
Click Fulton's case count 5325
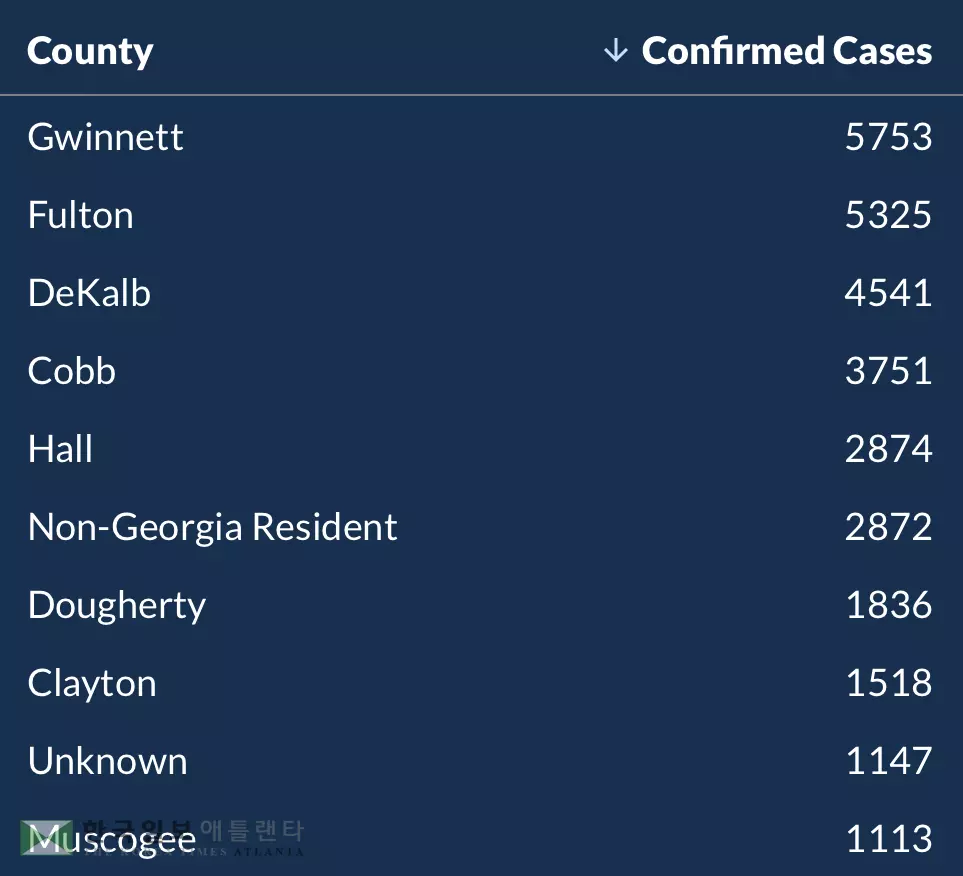coord(888,215)
